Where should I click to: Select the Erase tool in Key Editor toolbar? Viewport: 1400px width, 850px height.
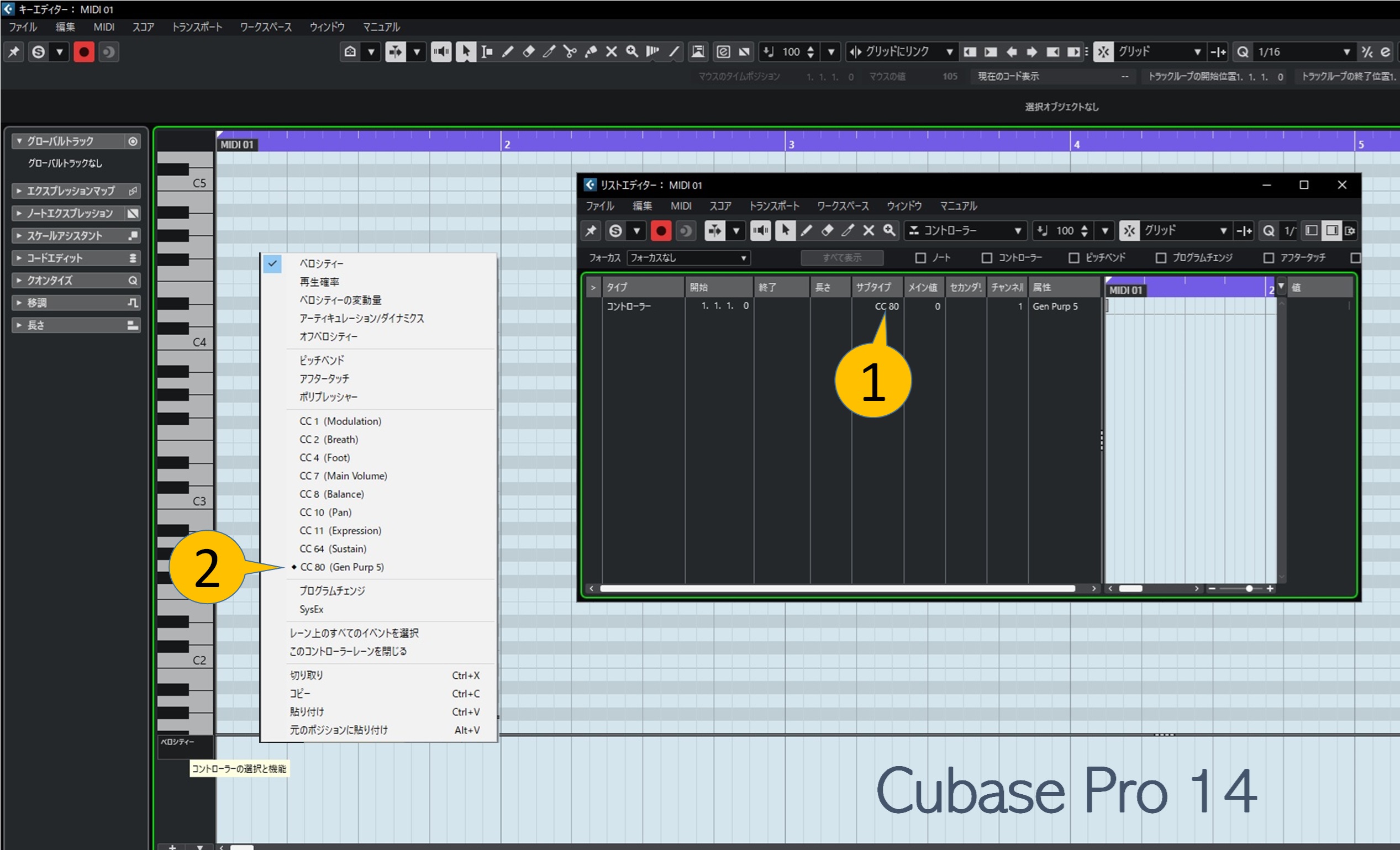(528, 52)
